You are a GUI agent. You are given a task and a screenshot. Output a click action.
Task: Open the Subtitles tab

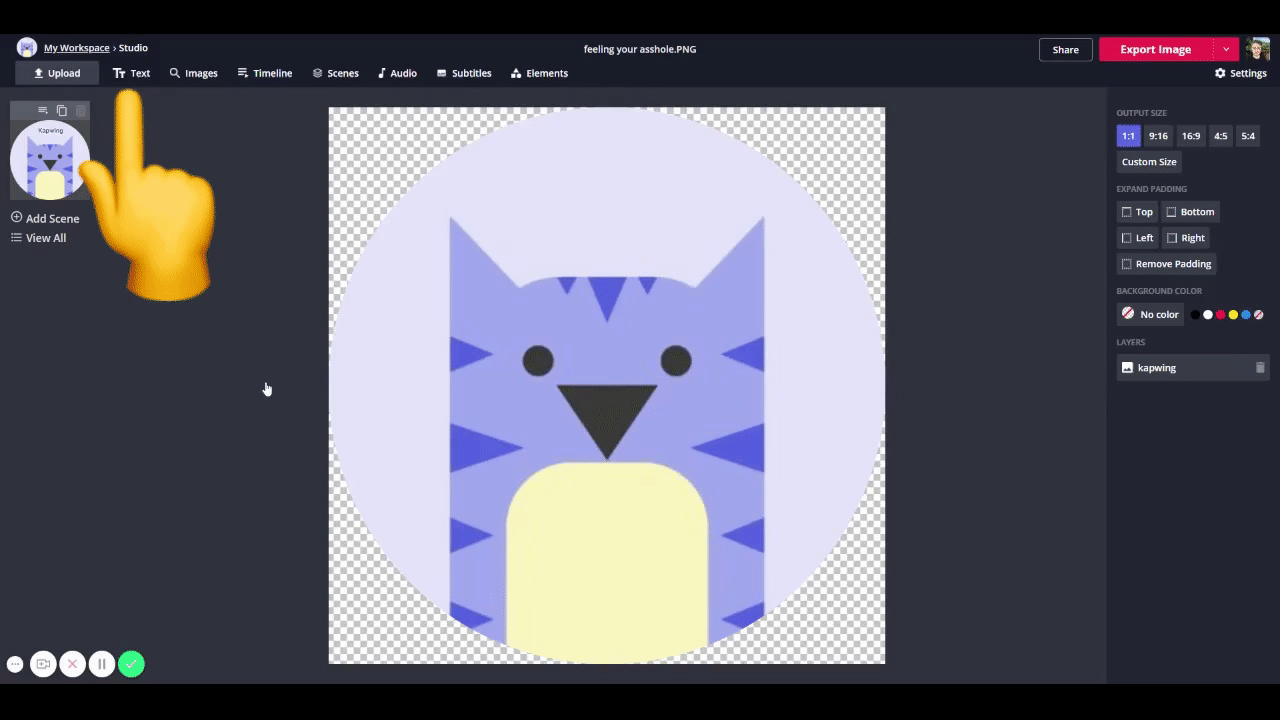point(464,73)
